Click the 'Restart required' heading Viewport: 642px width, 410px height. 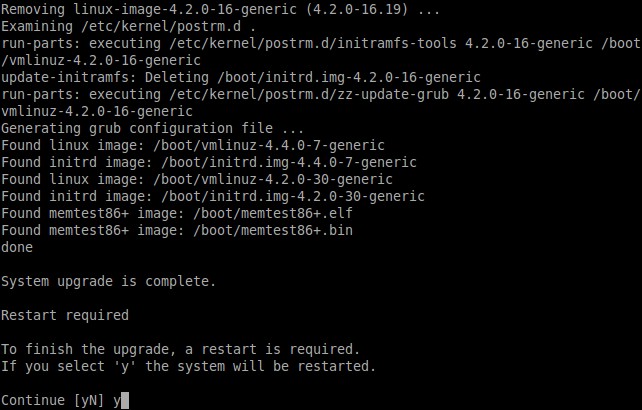click(x=65, y=316)
